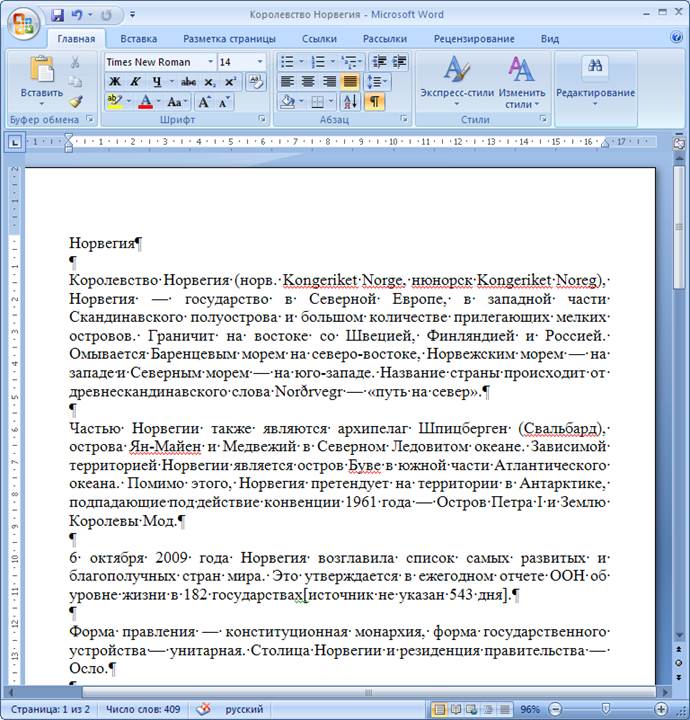Switch to the Вставка tab

tap(138, 38)
